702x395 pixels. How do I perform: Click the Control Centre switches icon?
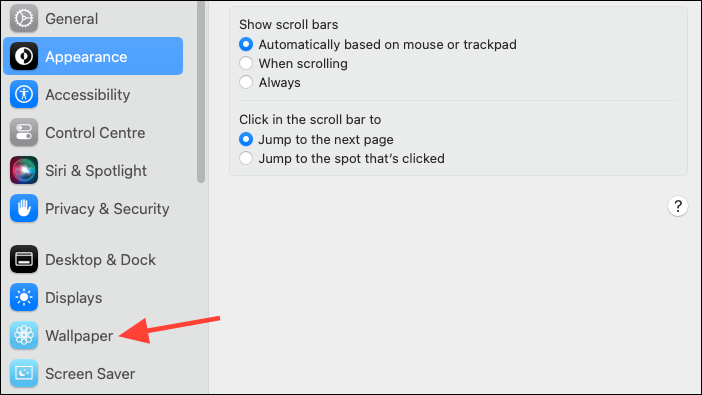[24, 133]
